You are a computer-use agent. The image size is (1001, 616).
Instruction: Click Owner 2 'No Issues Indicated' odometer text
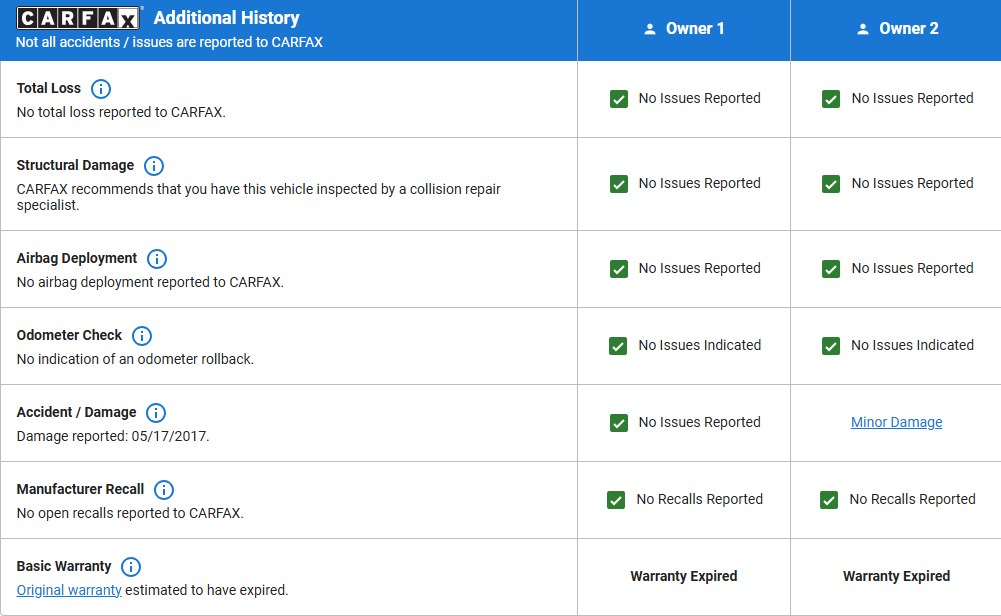912,345
